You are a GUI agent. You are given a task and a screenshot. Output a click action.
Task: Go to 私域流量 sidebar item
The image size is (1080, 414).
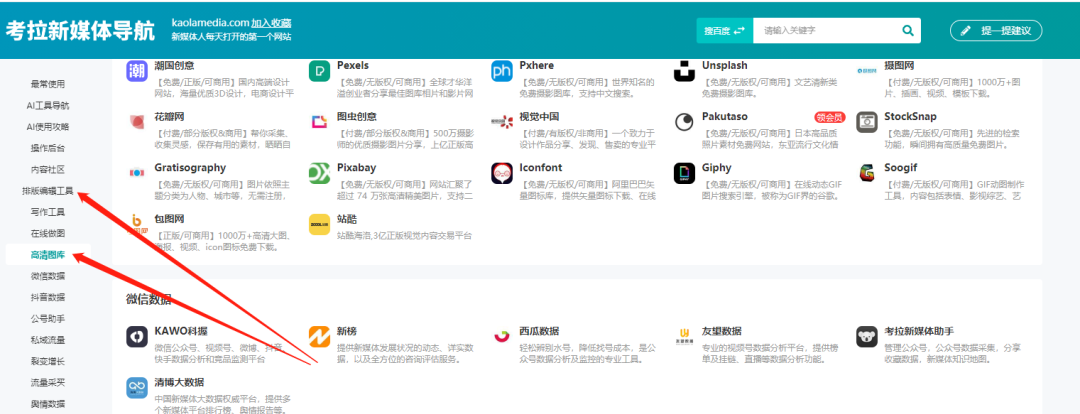click(x=48, y=340)
